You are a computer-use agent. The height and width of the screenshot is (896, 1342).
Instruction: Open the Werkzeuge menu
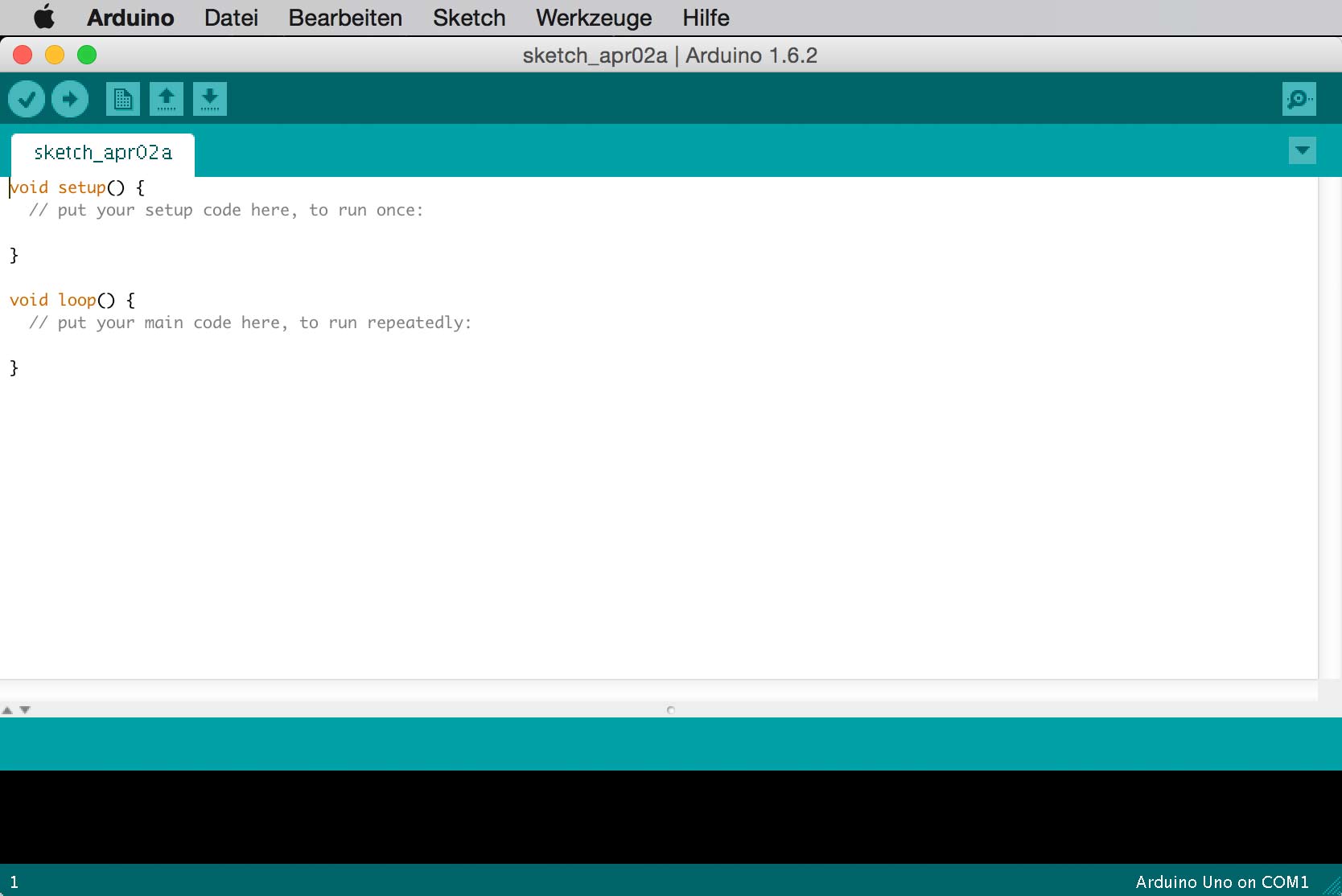[594, 18]
